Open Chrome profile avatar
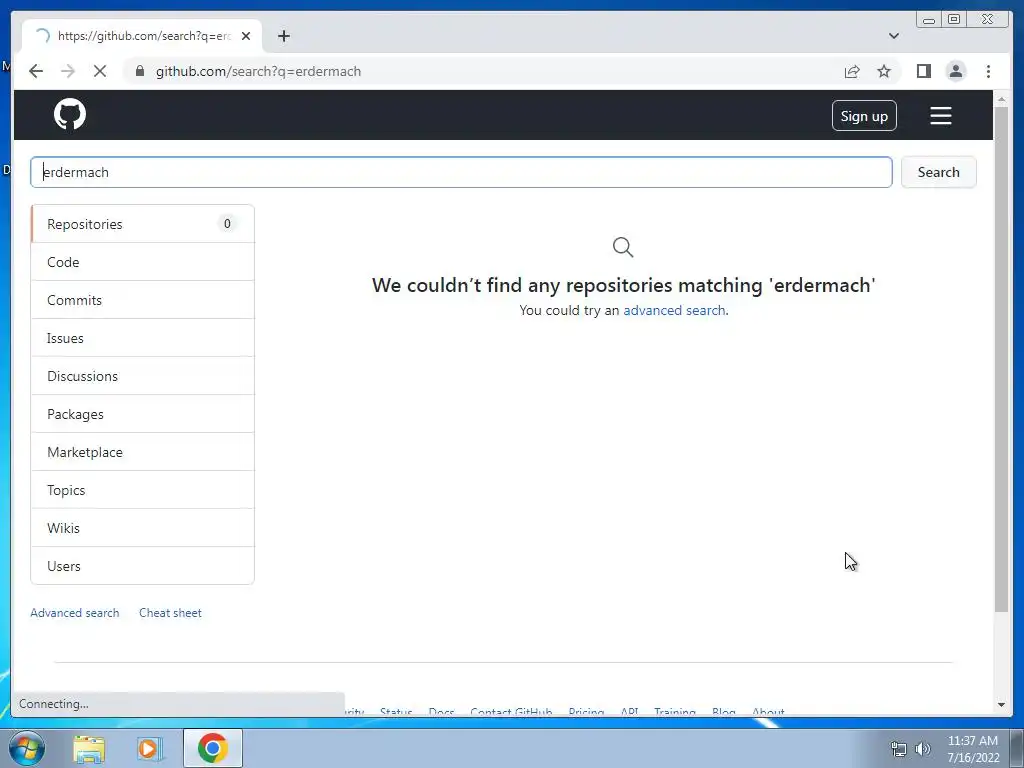Image resolution: width=1024 pixels, height=768 pixels. pyautogui.click(x=955, y=71)
